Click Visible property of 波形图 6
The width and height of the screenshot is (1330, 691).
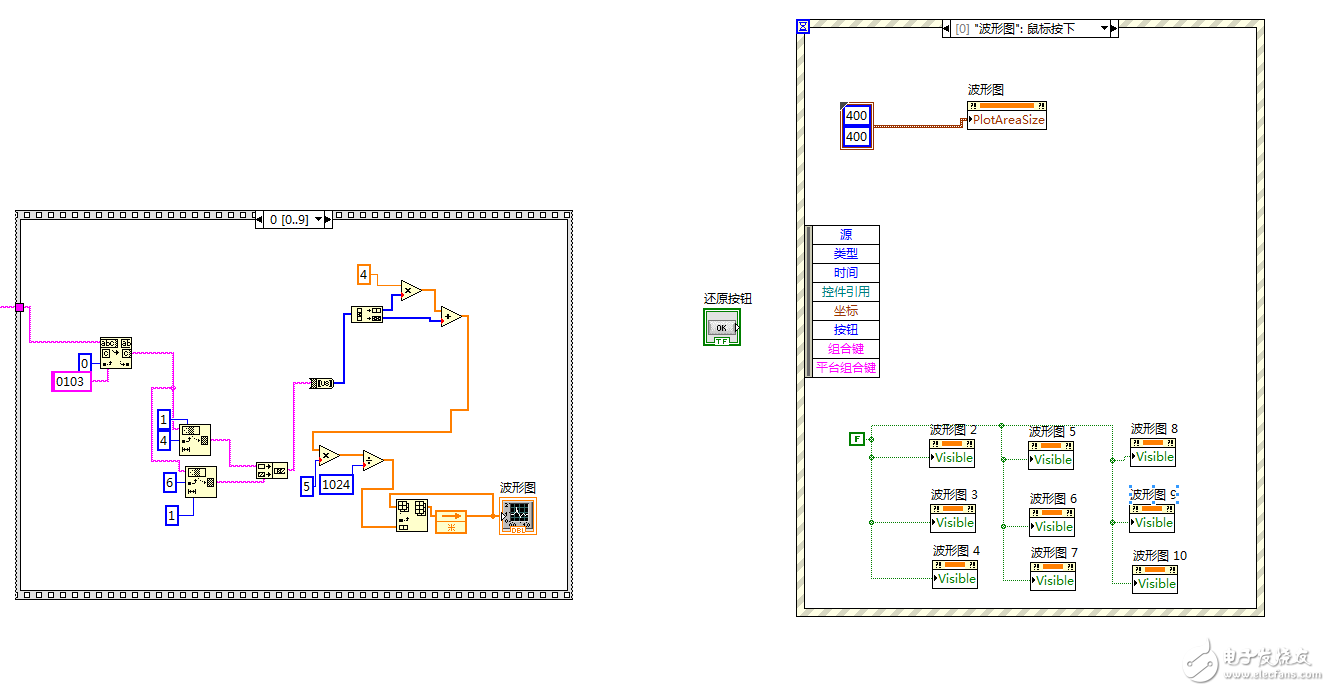(x=1053, y=527)
